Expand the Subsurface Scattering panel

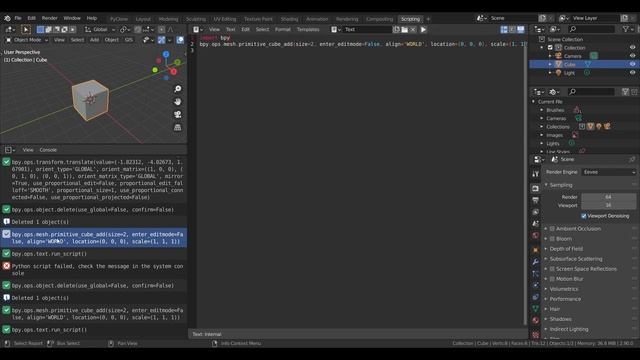tap(576, 259)
